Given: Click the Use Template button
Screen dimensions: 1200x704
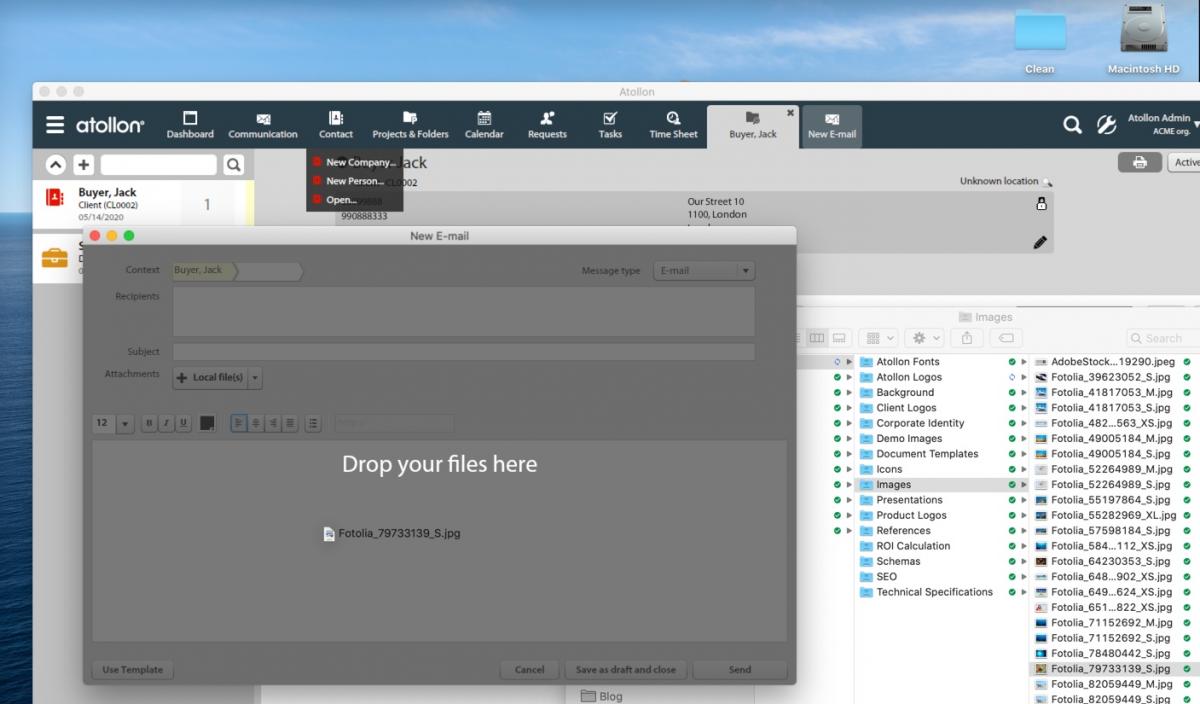Looking at the screenshot, I should (x=132, y=670).
